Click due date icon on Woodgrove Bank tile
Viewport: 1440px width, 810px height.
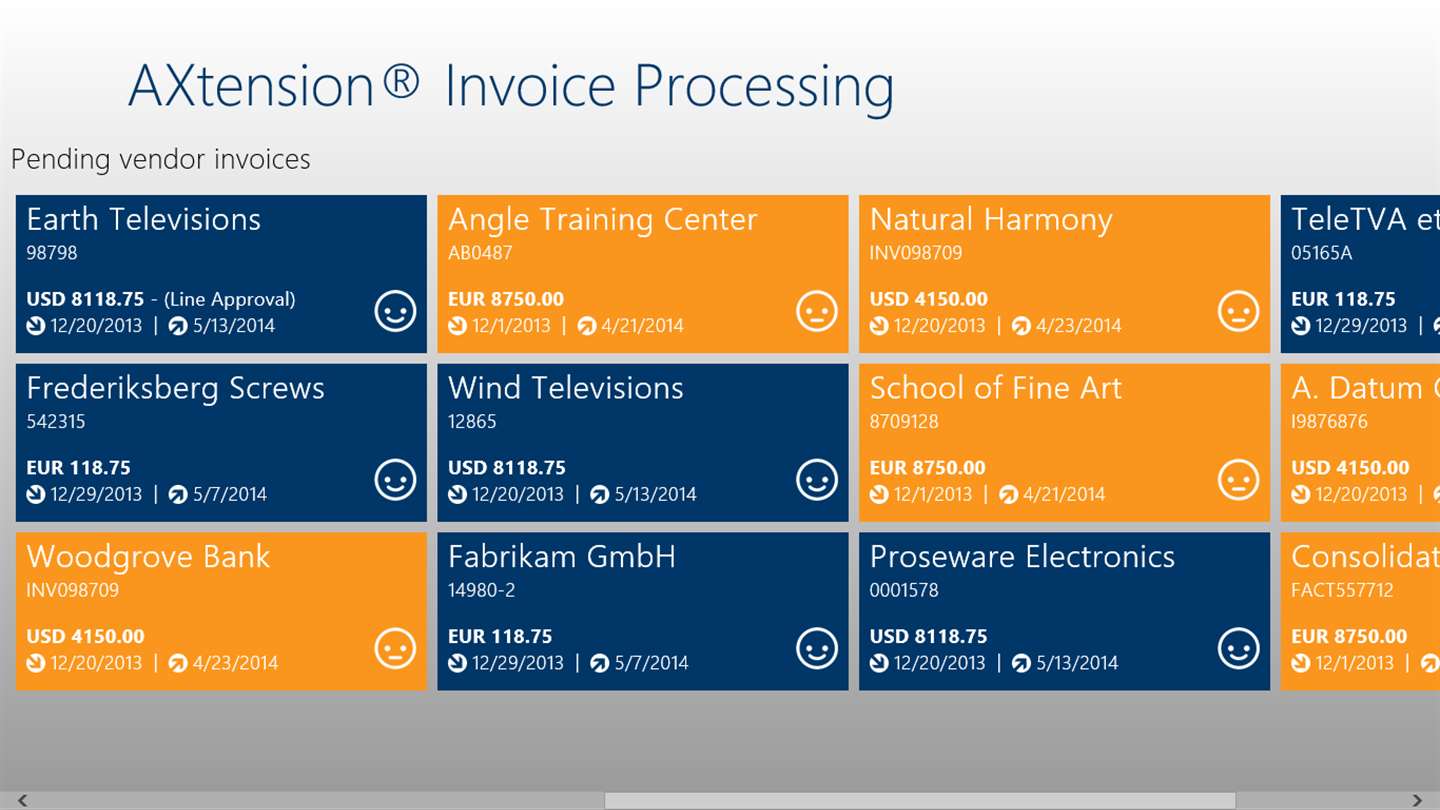[x=178, y=663]
